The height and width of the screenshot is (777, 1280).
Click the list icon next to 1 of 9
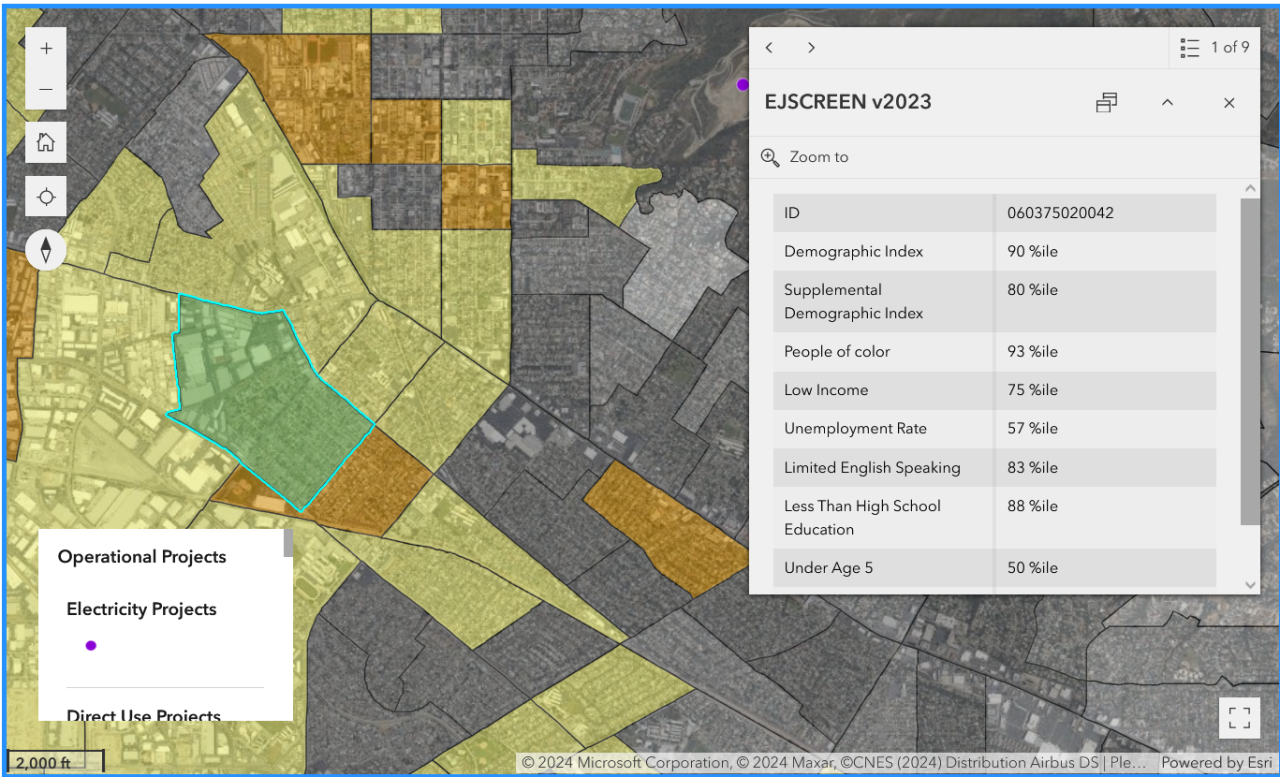1189,47
